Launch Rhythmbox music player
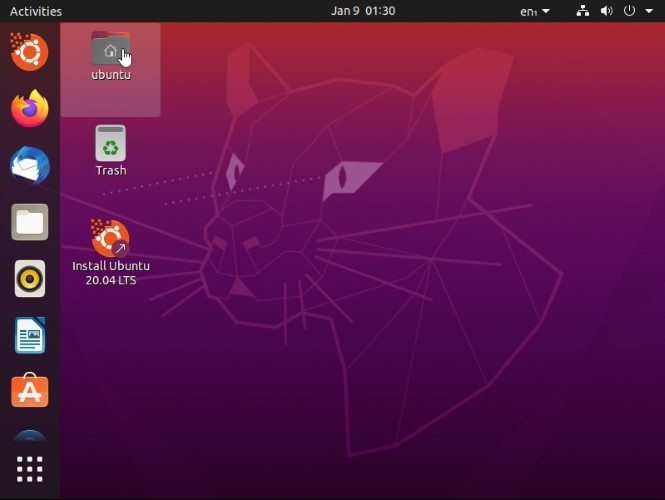 coord(29,278)
